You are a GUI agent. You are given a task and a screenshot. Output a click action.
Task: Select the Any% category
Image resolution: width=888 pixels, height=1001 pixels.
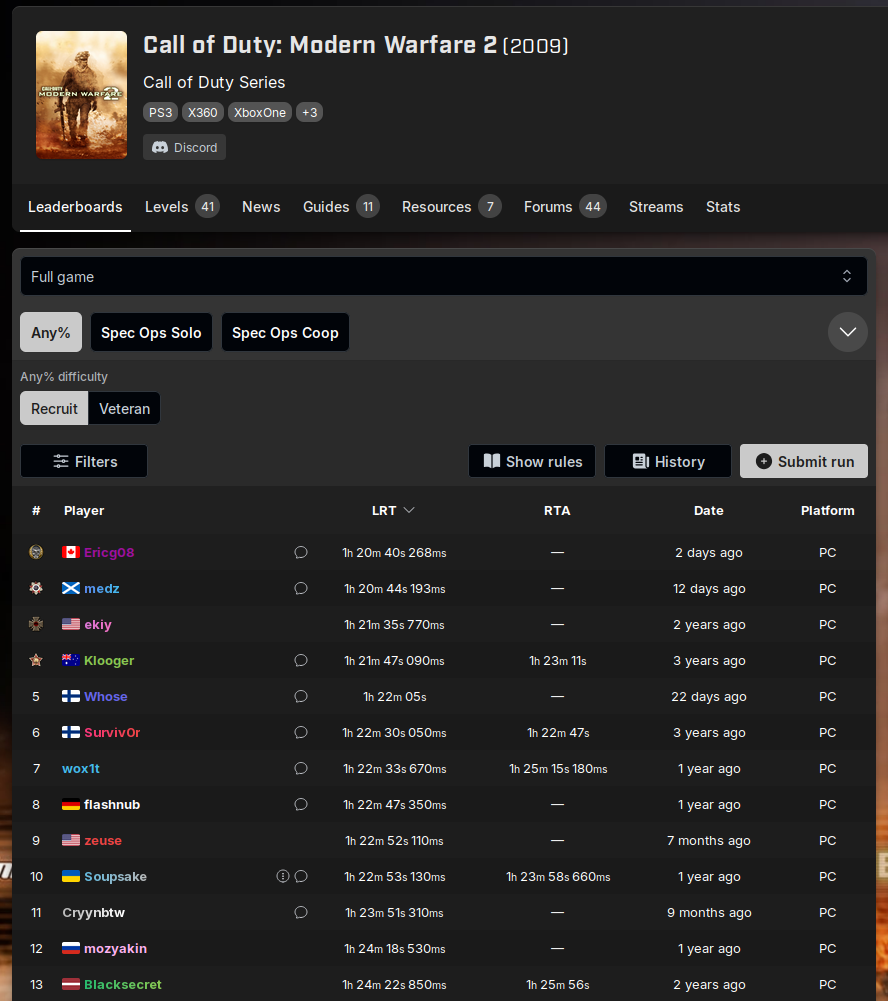[x=51, y=332]
